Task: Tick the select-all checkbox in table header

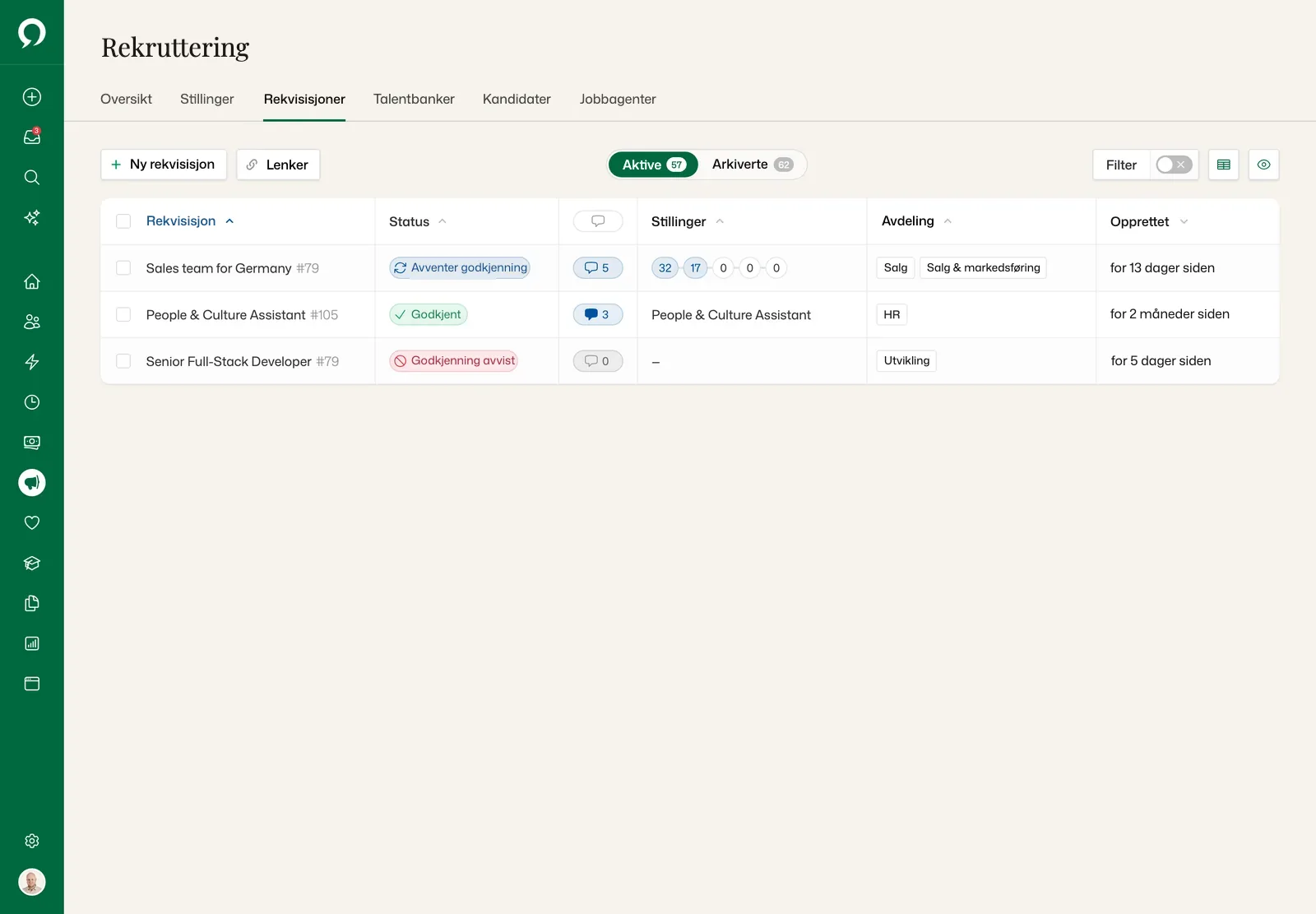Action: (123, 221)
